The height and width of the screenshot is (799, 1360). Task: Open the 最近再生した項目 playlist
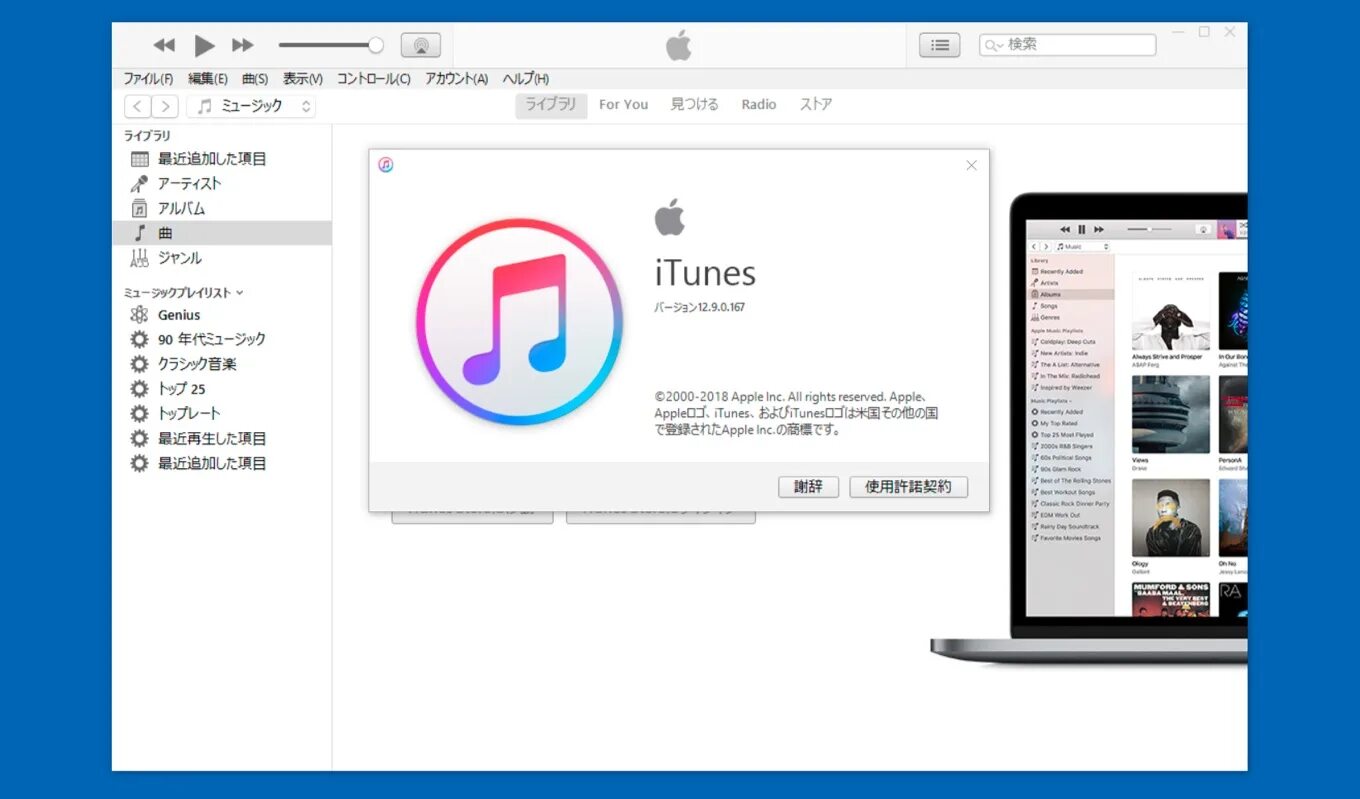pyautogui.click(x=222, y=438)
